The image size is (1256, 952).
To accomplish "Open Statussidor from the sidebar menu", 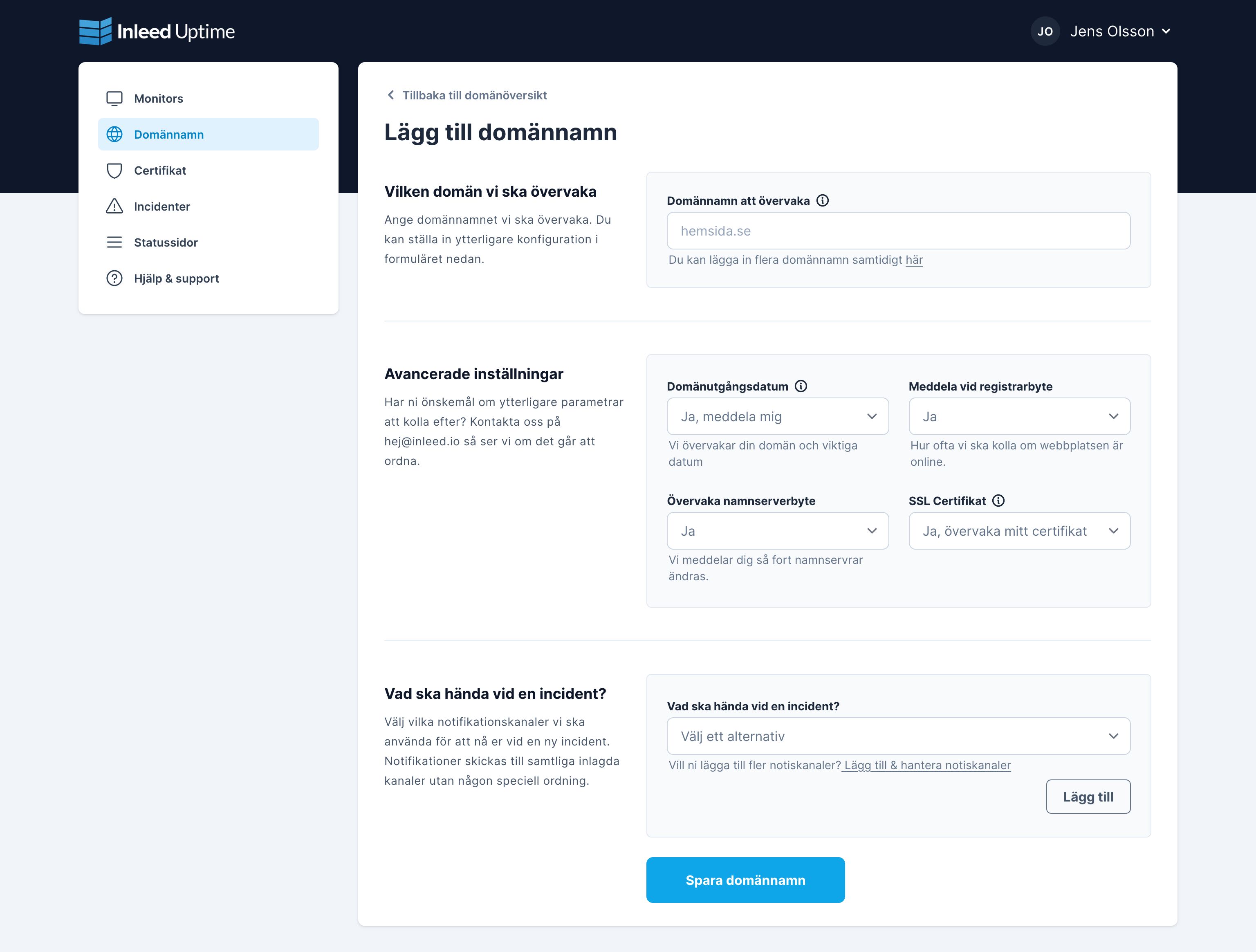I will pos(165,242).
